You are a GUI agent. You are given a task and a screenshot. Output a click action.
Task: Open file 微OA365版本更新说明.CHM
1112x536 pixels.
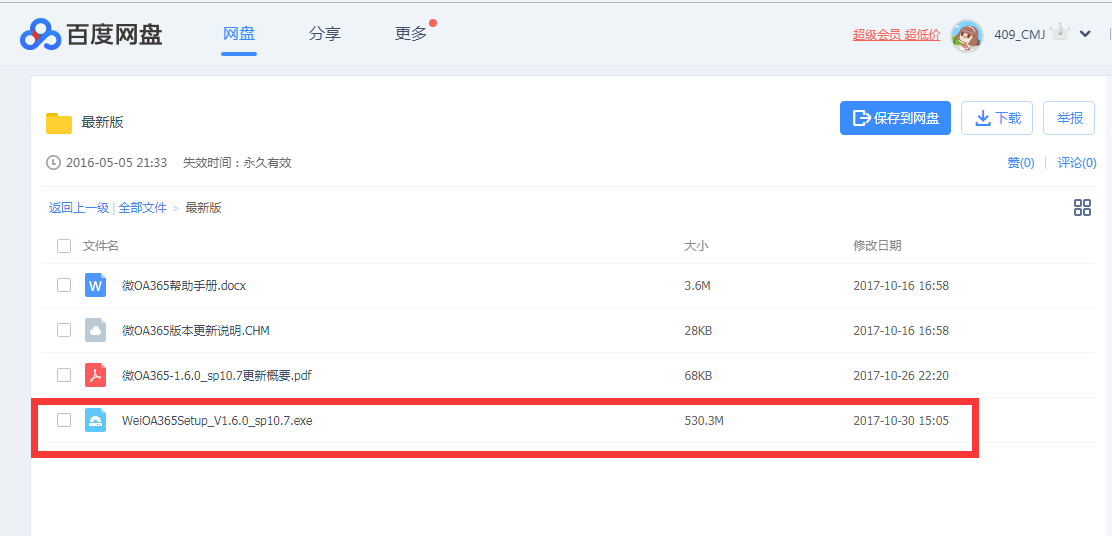click(196, 330)
